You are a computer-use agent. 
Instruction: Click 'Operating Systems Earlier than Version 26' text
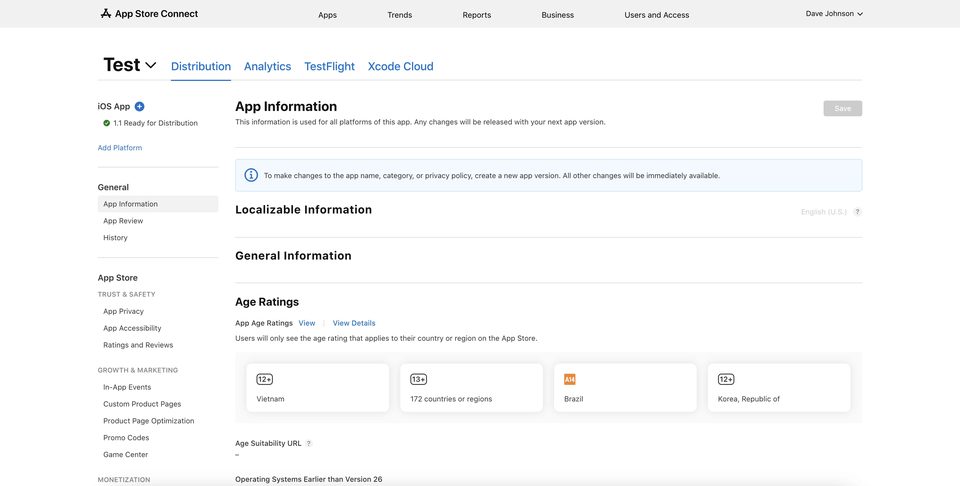(x=309, y=479)
